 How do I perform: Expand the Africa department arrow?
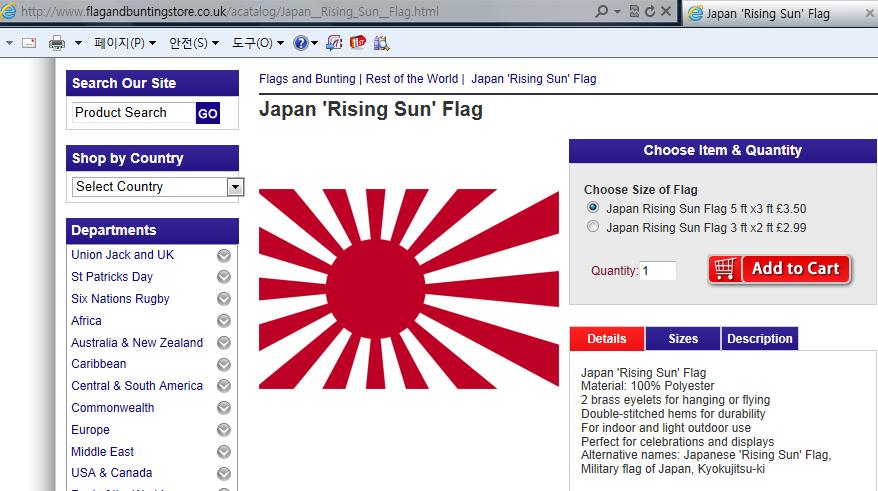pyautogui.click(x=224, y=321)
